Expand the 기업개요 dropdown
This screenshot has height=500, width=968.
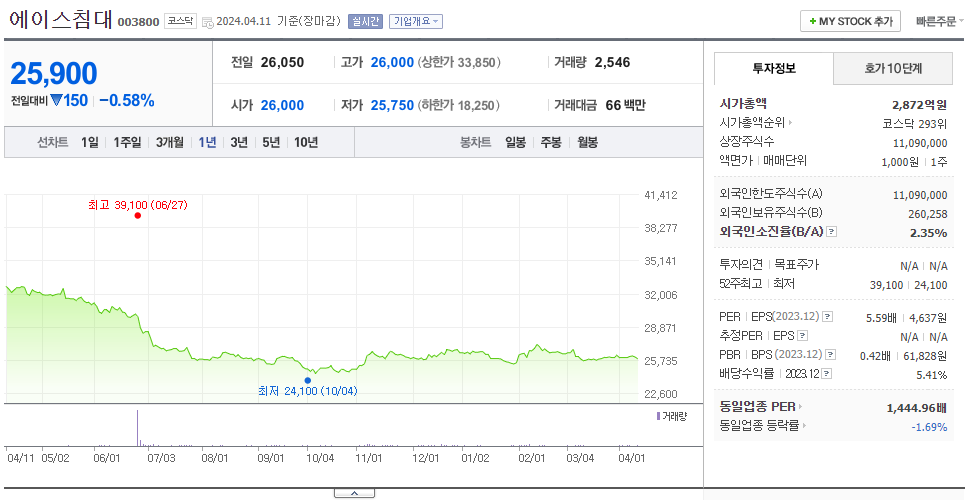[x=415, y=22]
